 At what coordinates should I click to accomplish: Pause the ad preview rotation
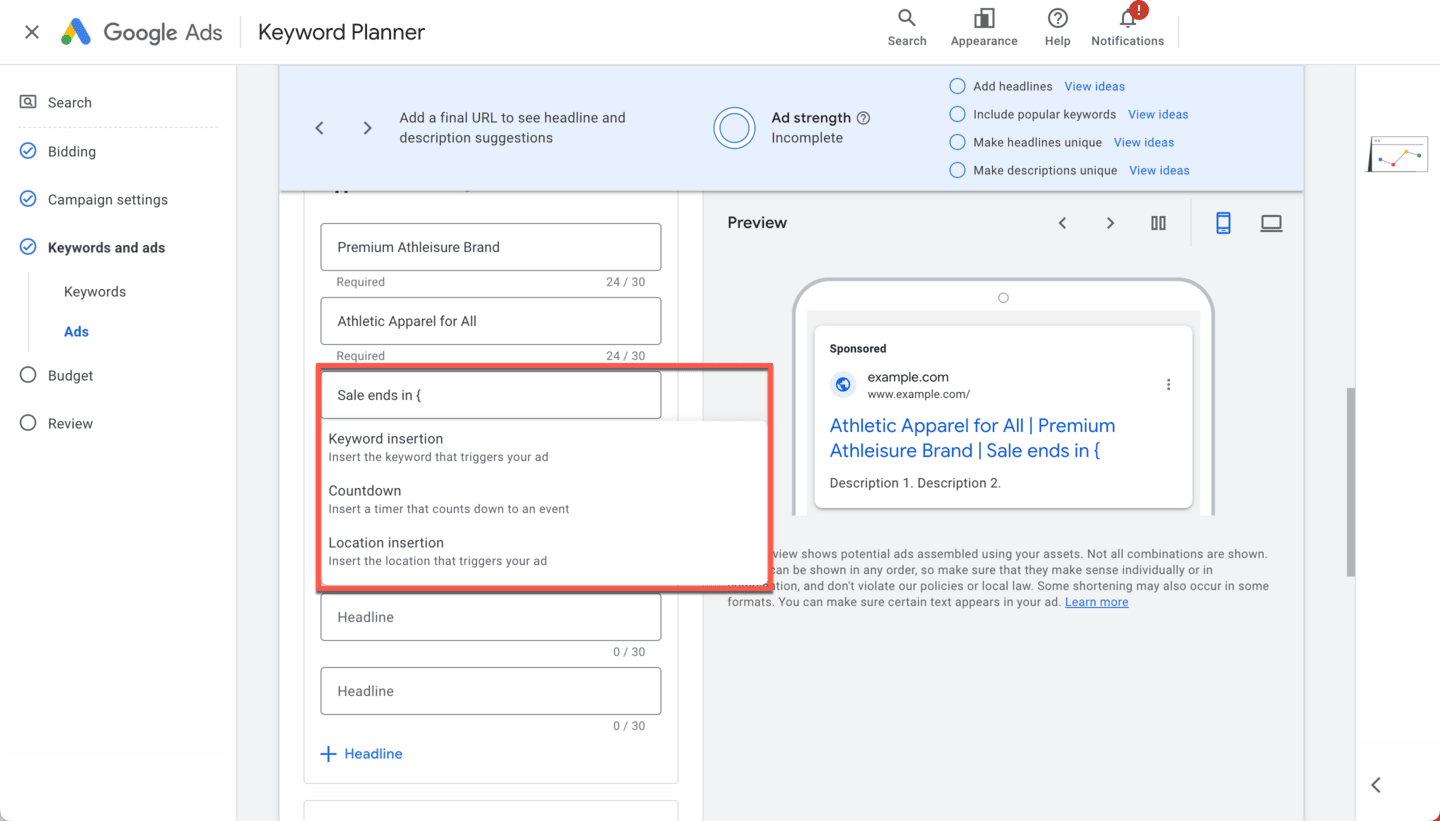tap(1158, 223)
